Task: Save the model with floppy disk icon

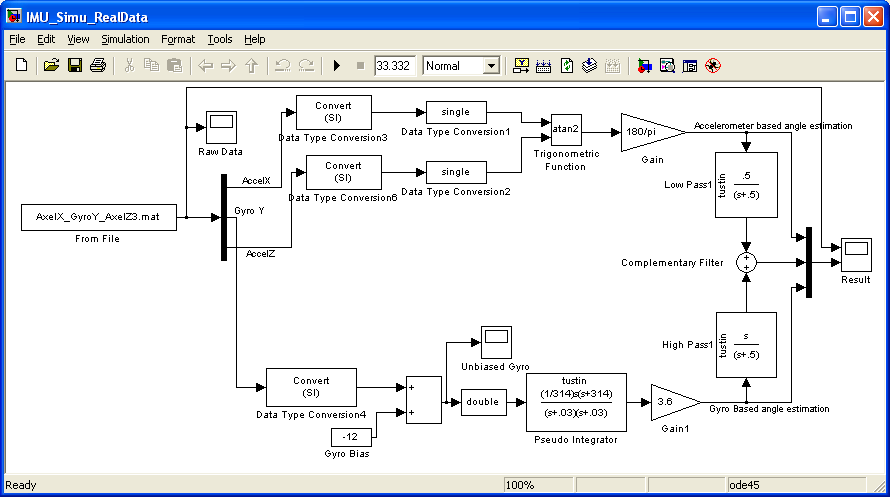Action: click(74, 65)
